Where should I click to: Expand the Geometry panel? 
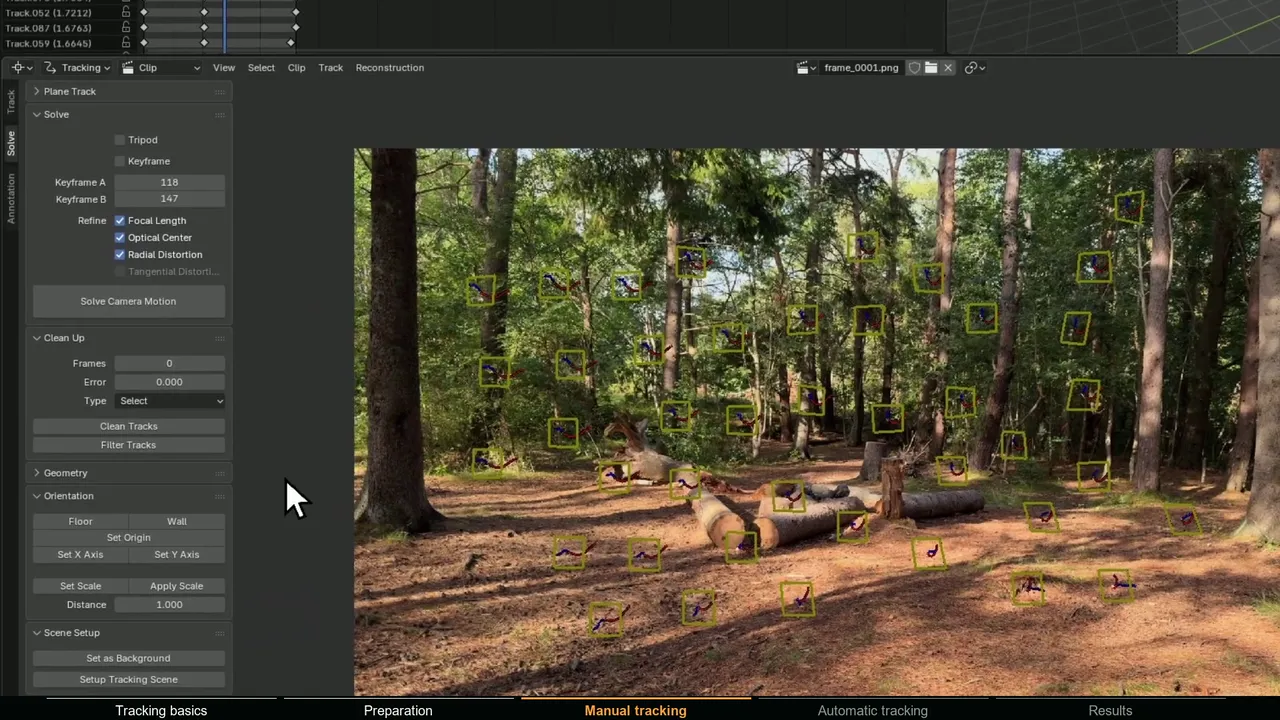[37, 473]
